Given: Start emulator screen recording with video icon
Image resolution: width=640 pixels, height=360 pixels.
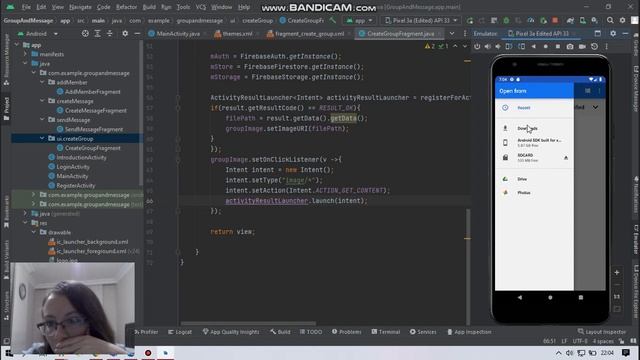Looking at the screenshot, I should pyautogui.click(x=582, y=47).
